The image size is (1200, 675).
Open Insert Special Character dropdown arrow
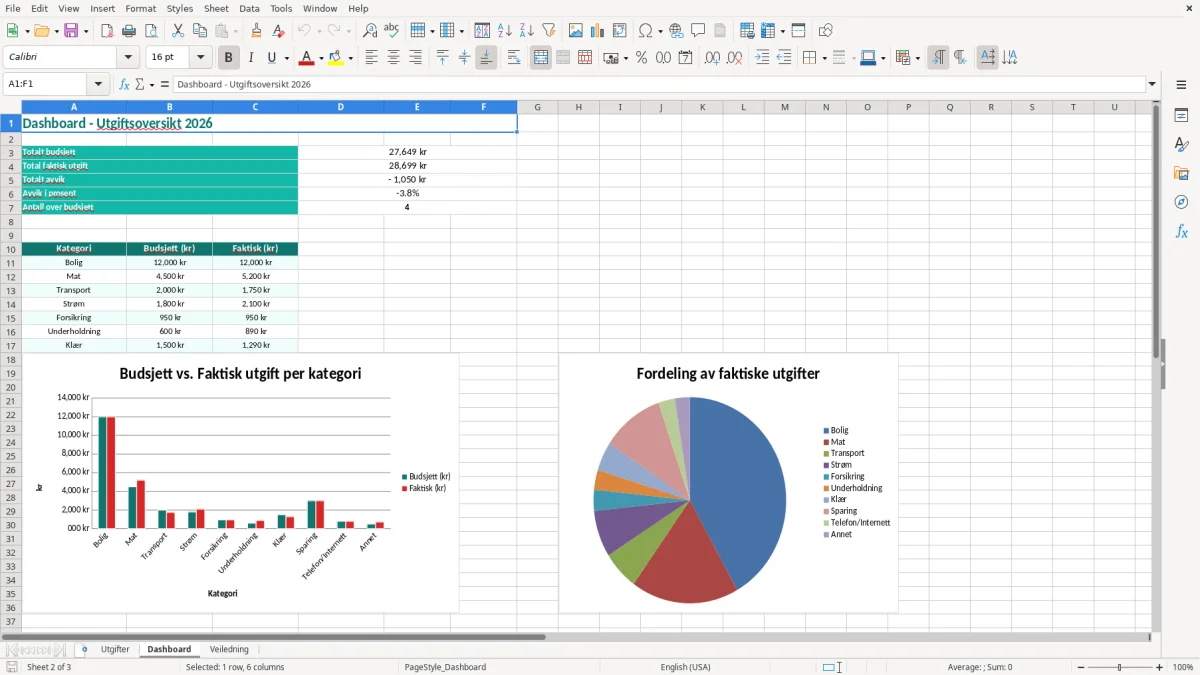click(x=659, y=31)
